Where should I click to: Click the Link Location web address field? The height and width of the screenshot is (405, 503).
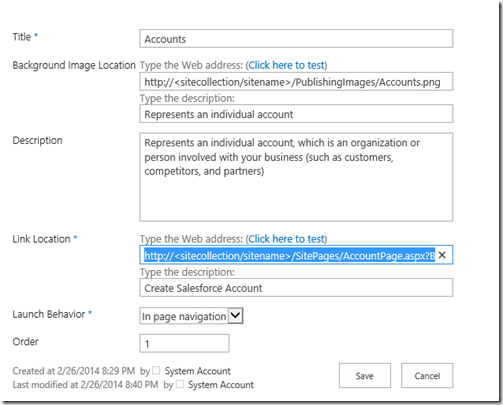coord(296,255)
